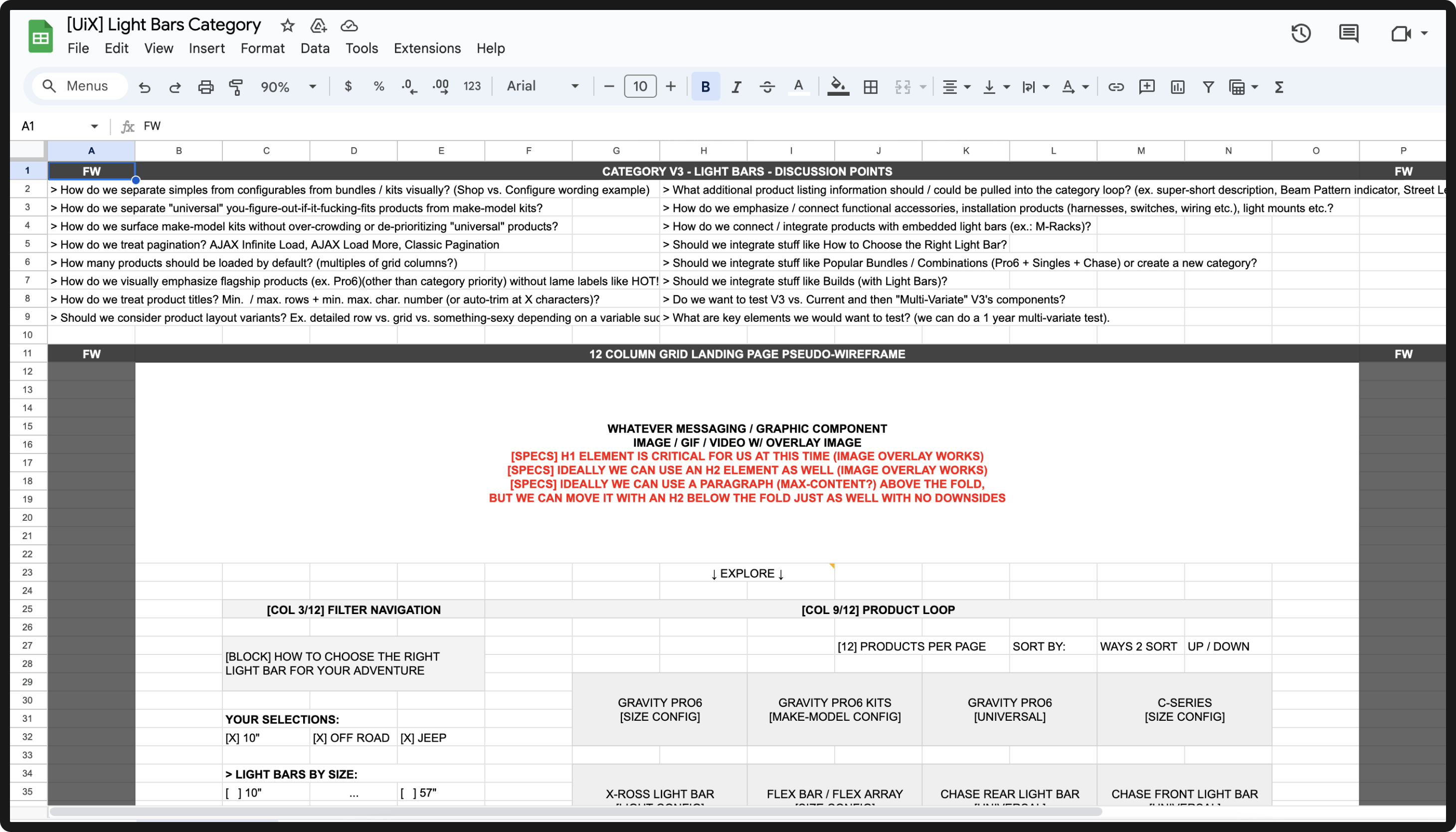Open the Format menu

[262, 48]
